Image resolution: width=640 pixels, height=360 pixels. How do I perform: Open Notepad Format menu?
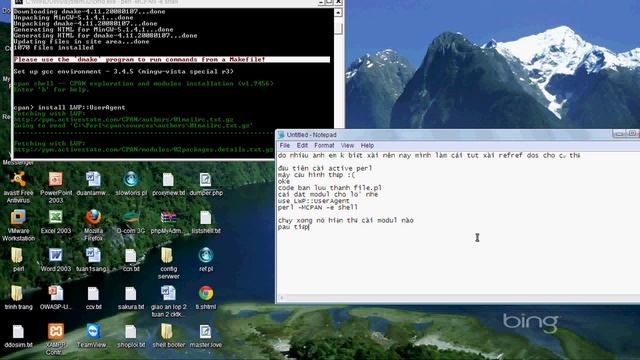pyautogui.click(x=324, y=145)
